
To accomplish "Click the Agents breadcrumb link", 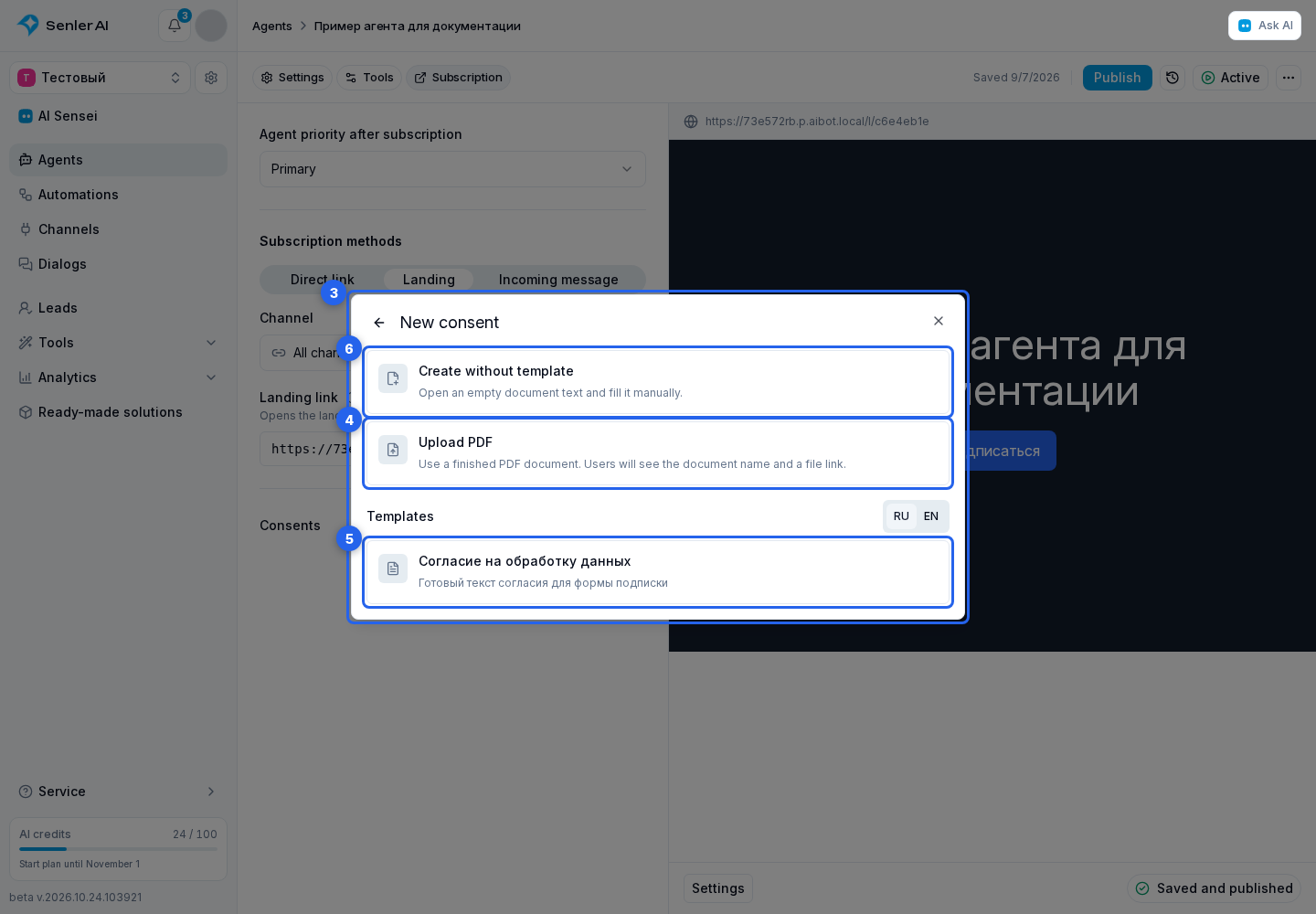I will [x=272, y=26].
